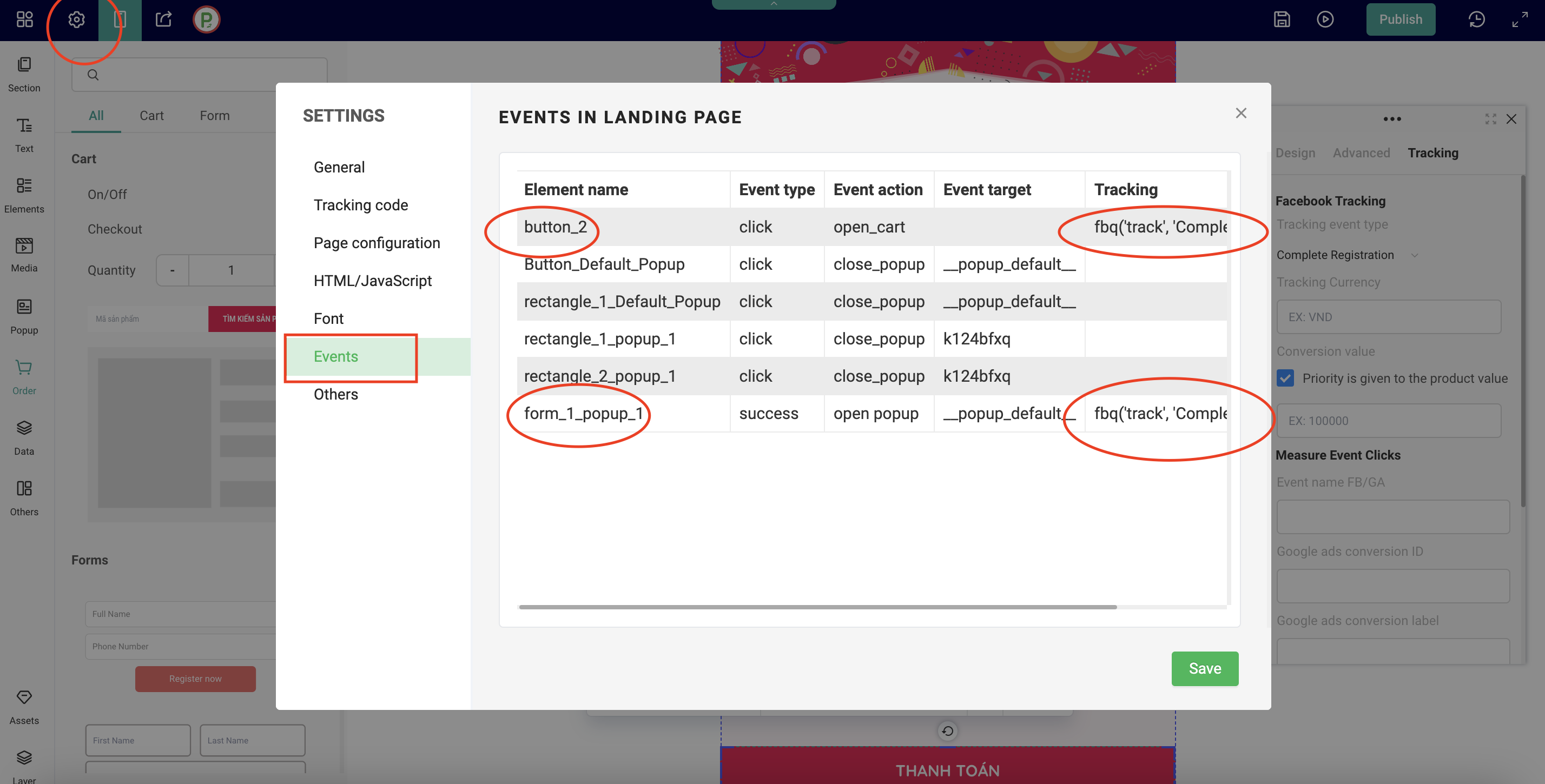Screen dimensions: 1545x784
Task: Select Font in settings menu
Action: pos(329,318)
